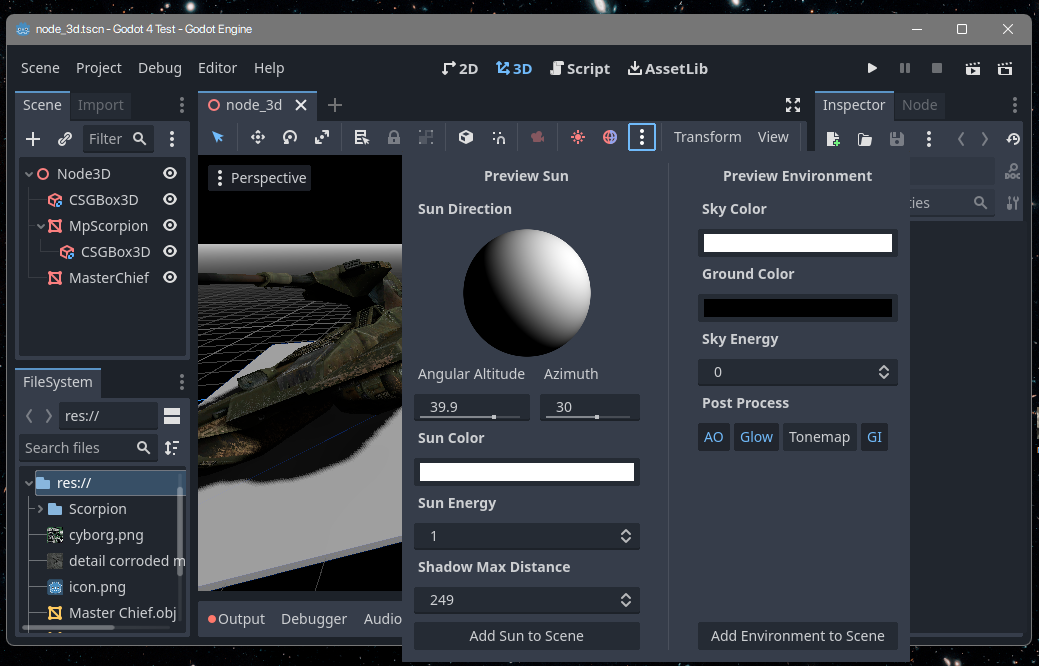Switch to the Import dock tab
The height and width of the screenshot is (666, 1039).
point(101,105)
